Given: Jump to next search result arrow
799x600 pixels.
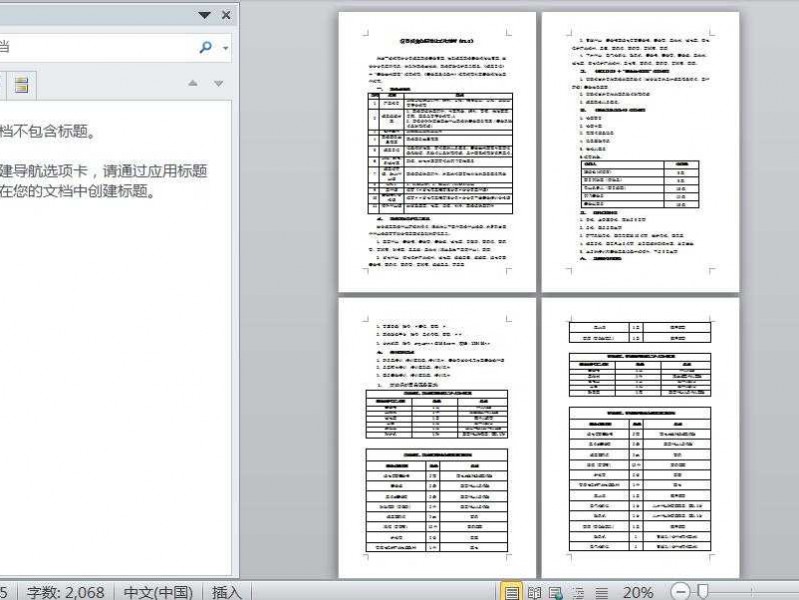Looking at the screenshot, I should (x=220, y=84).
